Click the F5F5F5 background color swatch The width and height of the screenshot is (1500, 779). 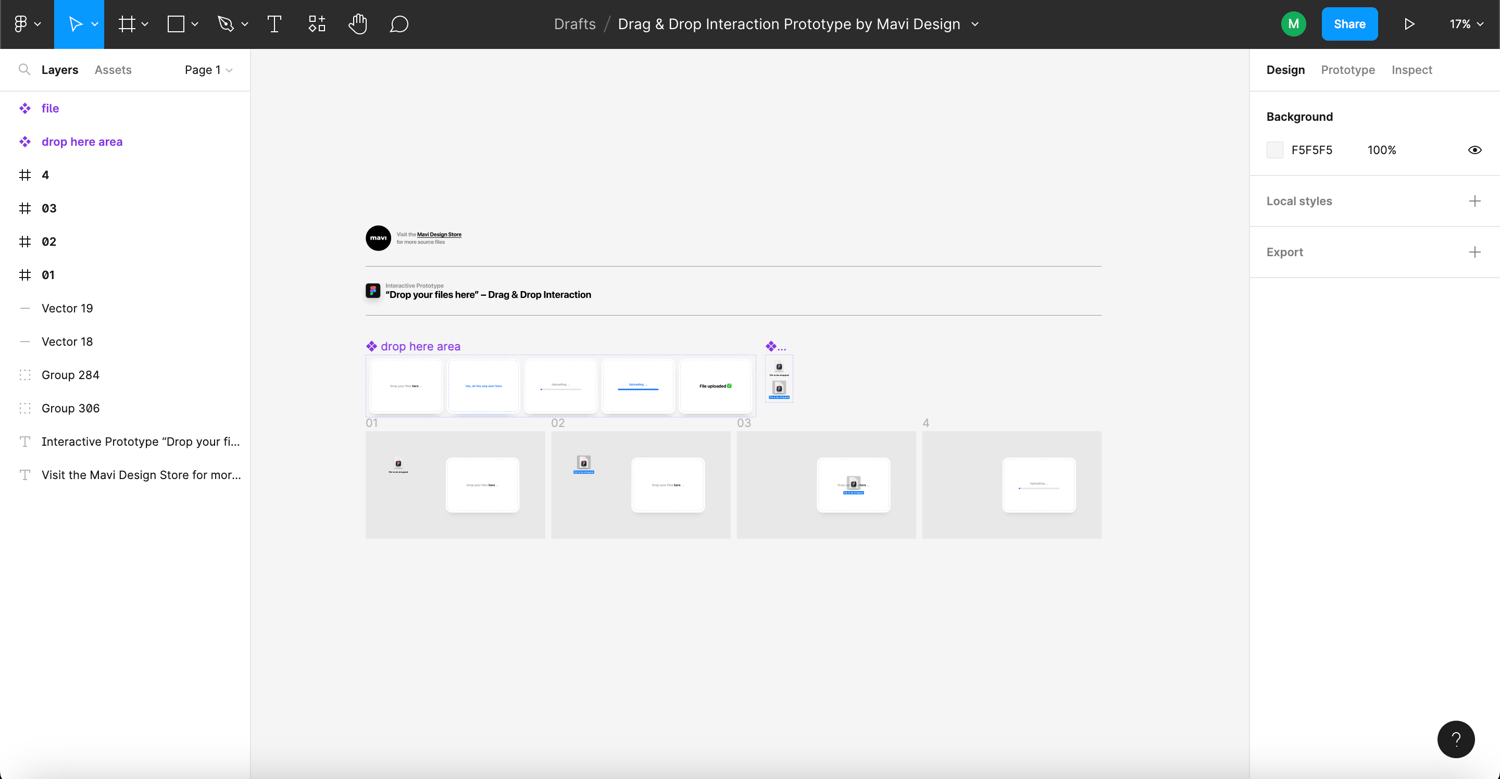(x=1275, y=150)
